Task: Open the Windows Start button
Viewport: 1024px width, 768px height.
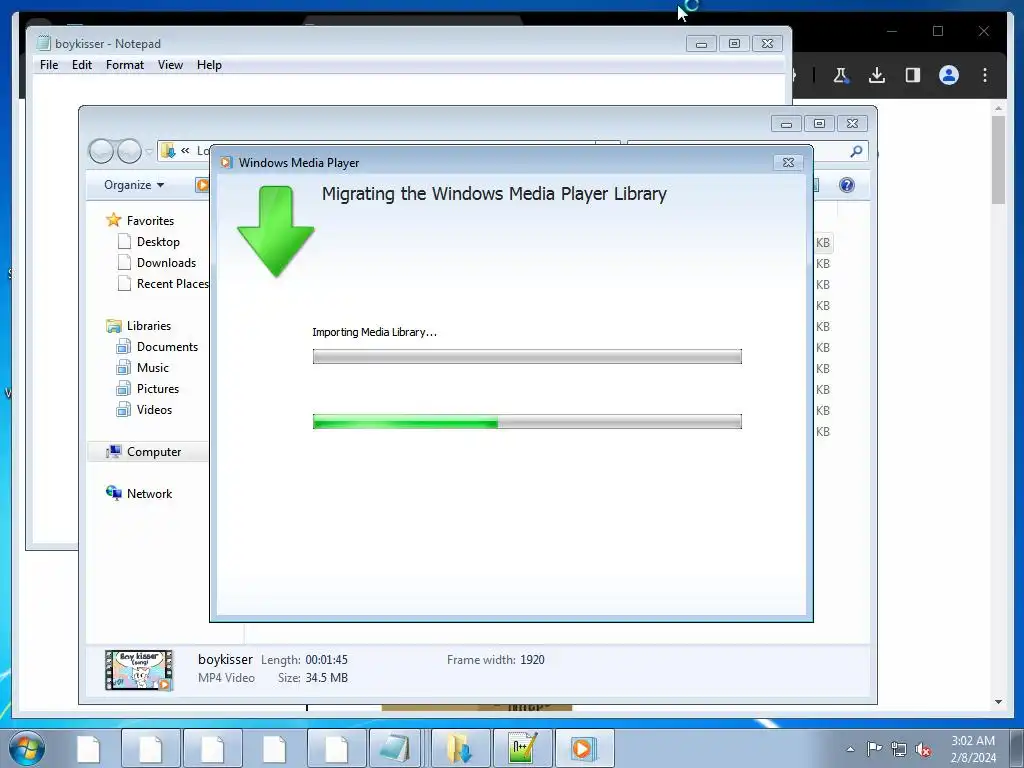Action: [27, 749]
